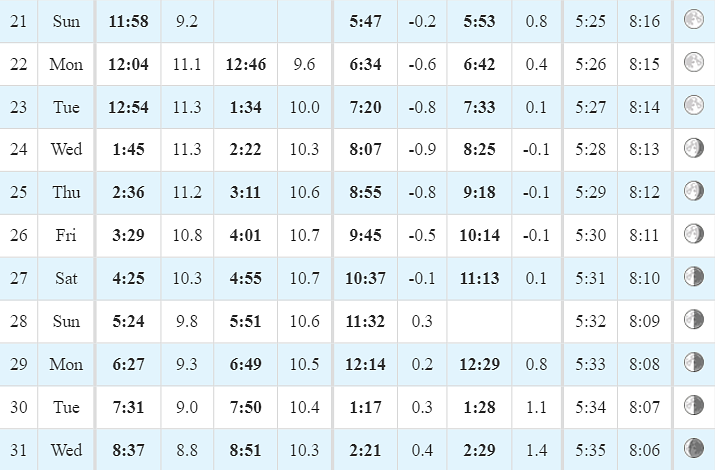The image size is (715, 470).
Task: Click the 8:07 low tide on Wednesday the 24th
Action: (365, 150)
